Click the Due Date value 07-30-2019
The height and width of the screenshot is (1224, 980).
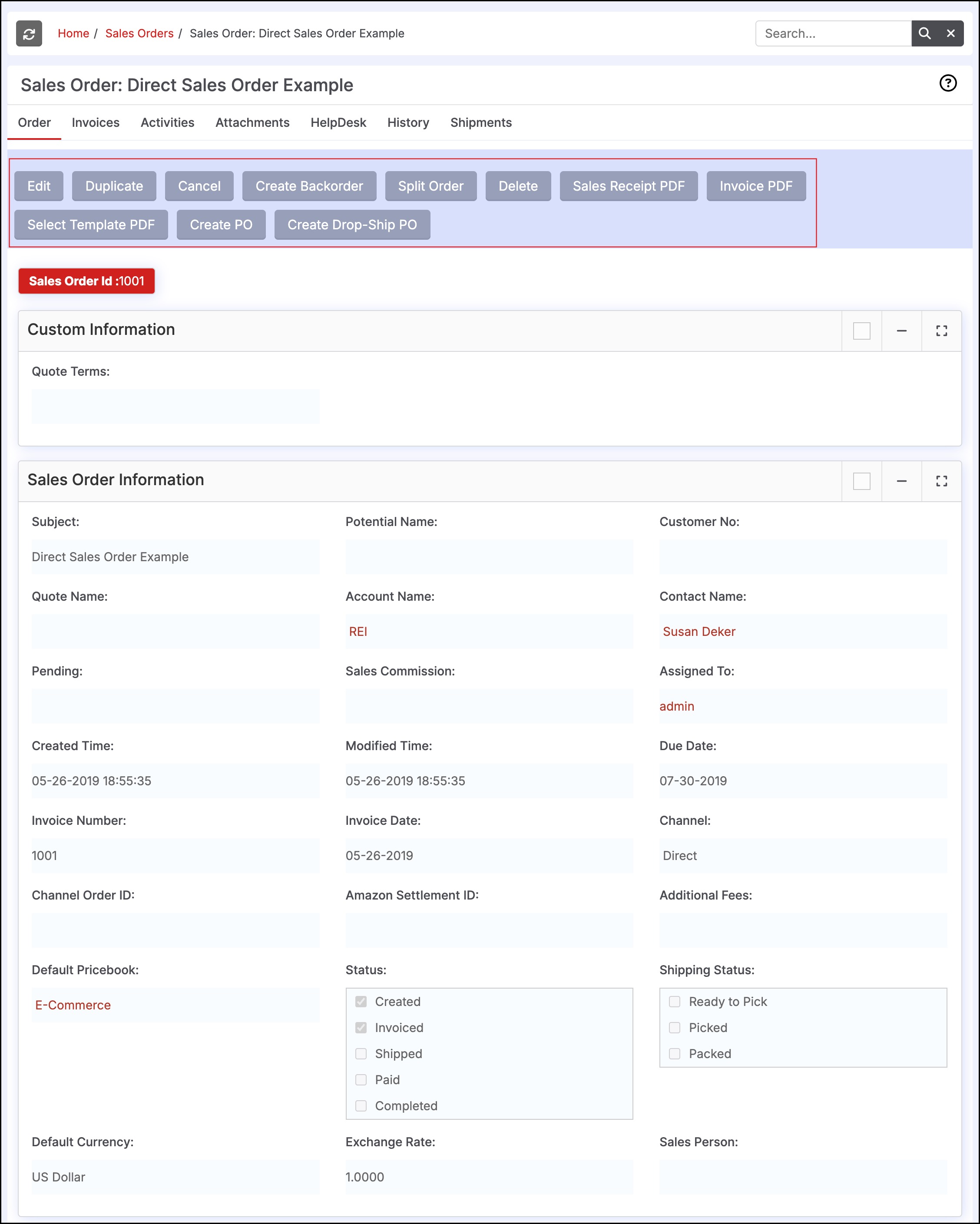(x=693, y=781)
